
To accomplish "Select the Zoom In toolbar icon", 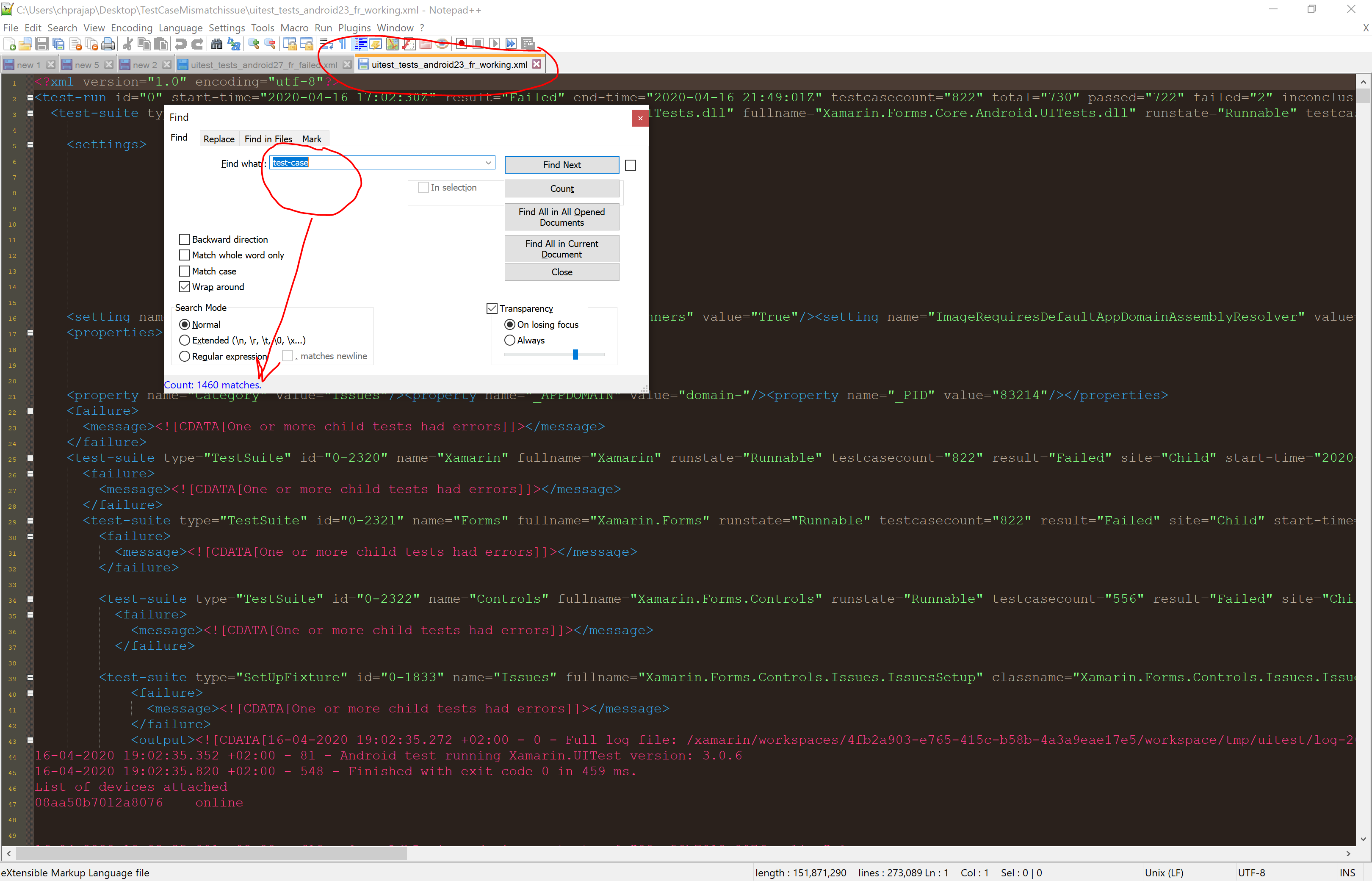I will coord(253,44).
